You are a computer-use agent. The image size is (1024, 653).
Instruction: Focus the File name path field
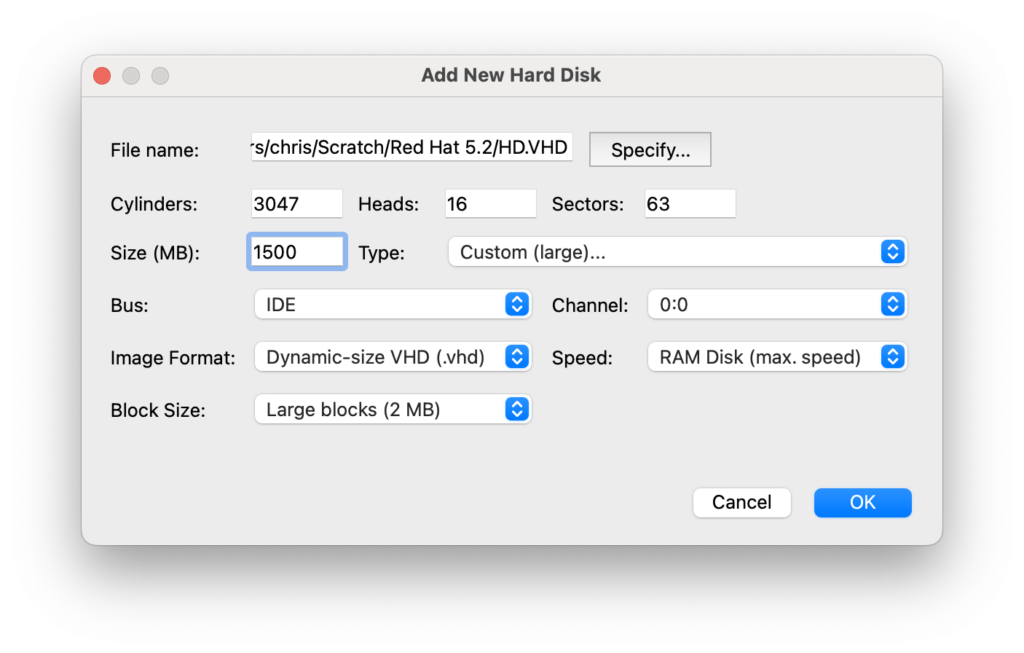pos(411,148)
